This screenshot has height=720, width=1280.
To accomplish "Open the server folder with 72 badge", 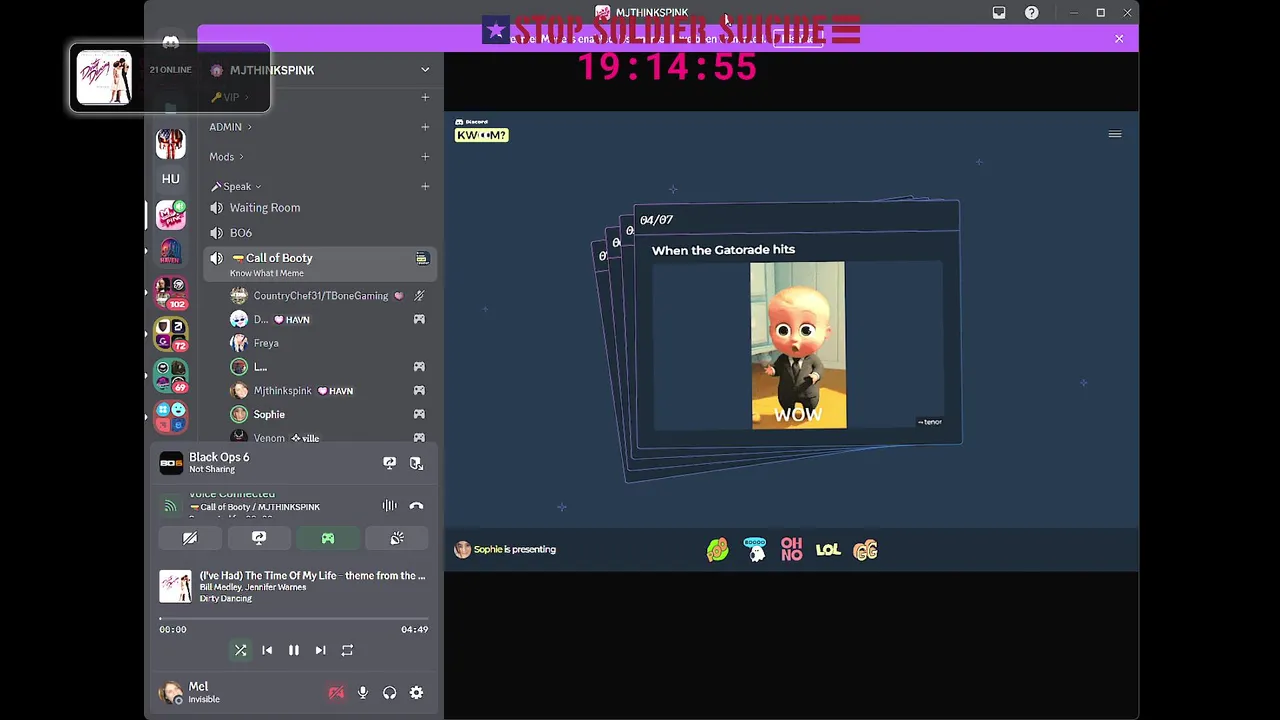I will point(171,335).
